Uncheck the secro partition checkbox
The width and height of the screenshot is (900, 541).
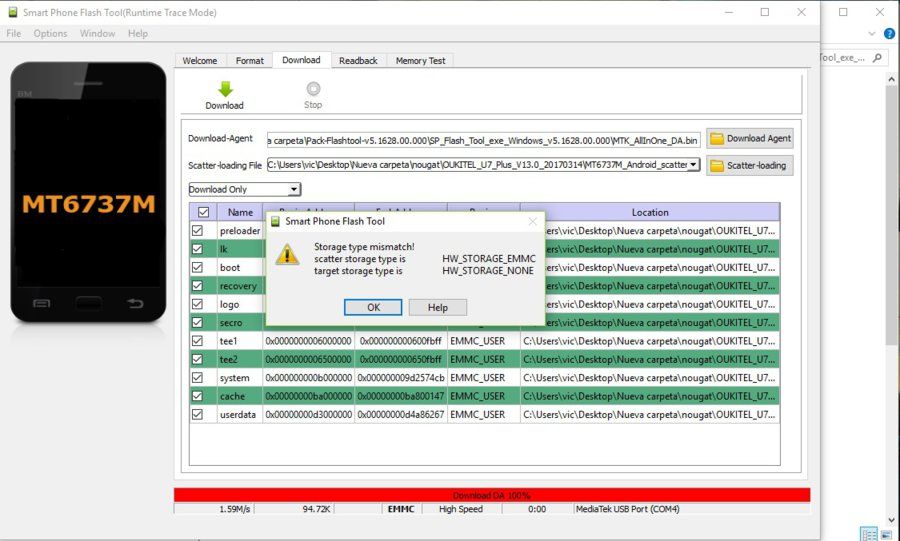pos(197,322)
